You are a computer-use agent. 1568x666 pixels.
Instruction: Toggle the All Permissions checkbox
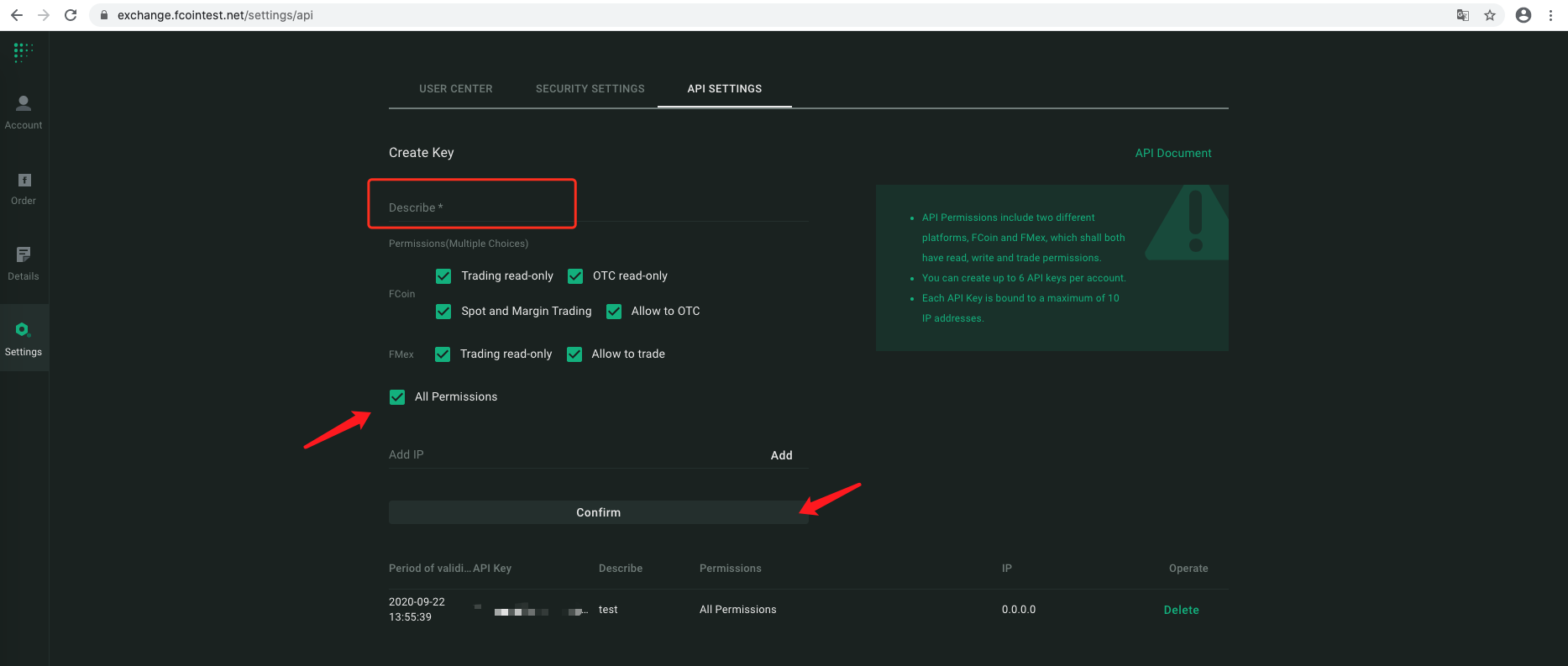coord(397,397)
